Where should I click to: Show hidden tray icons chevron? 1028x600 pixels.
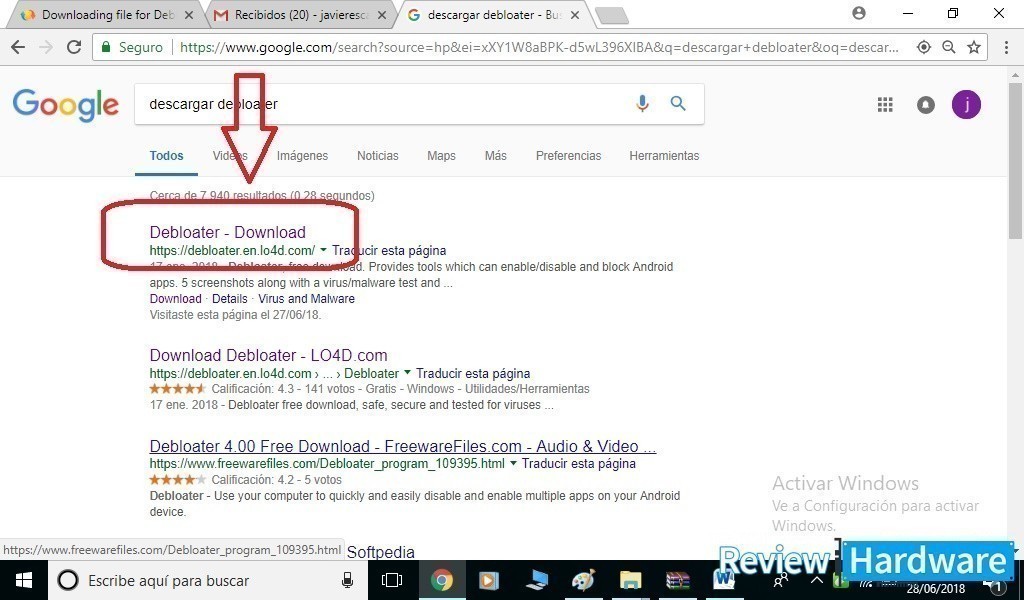coord(817,581)
